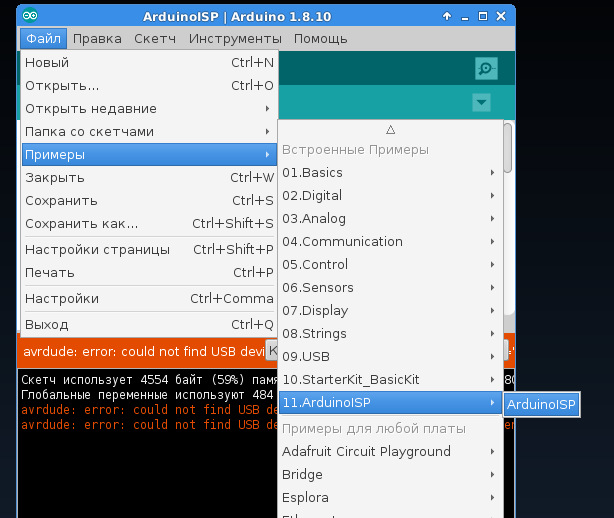
Task: Open the Serial Monitor magnifier icon
Action: [x=486, y=68]
